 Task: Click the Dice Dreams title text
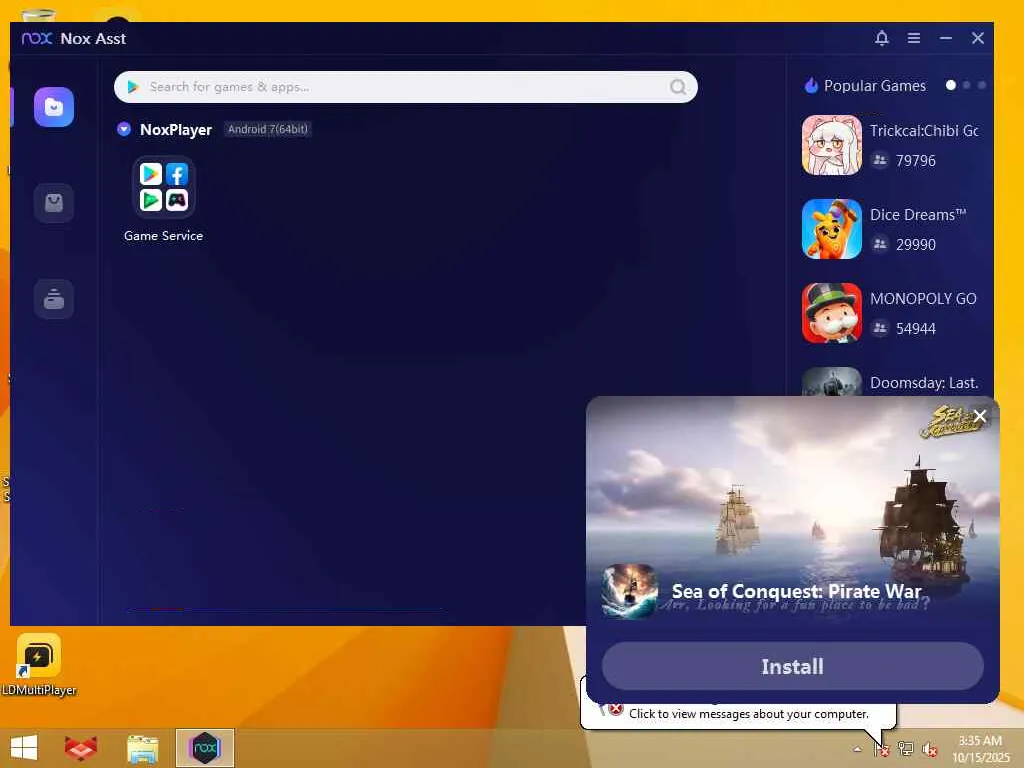click(x=918, y=215)
